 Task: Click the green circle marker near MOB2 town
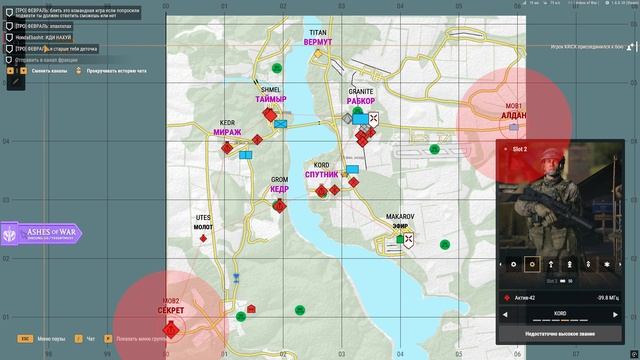(241, 316)
